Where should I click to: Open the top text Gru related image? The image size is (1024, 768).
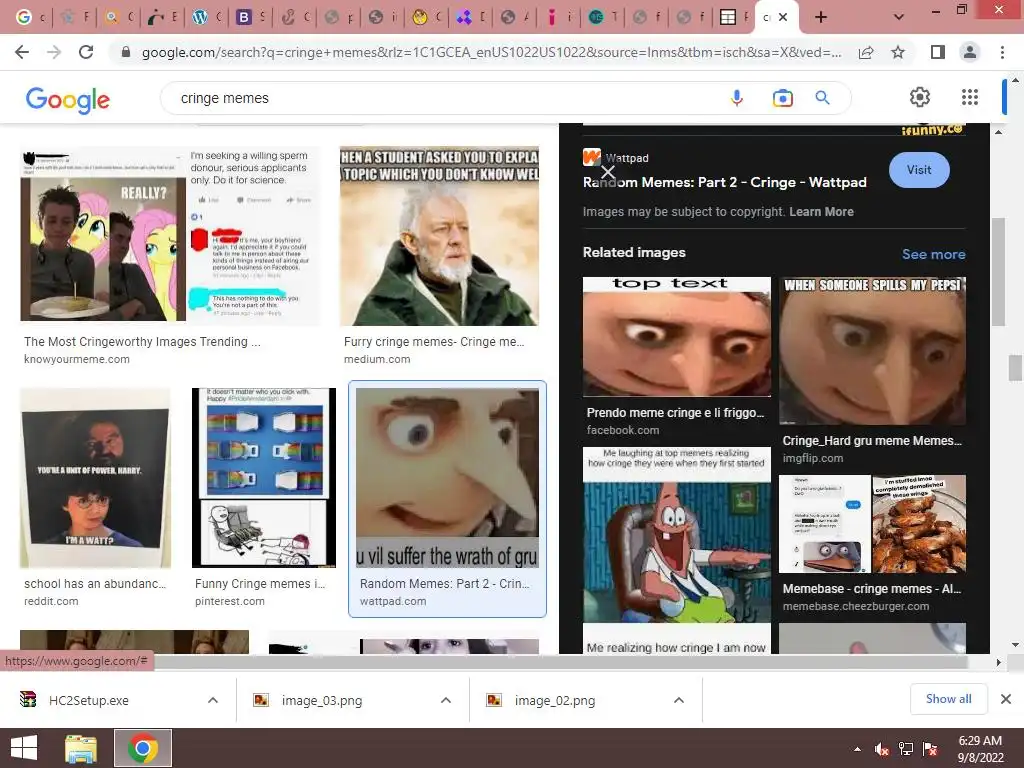(x=677, y=336)
